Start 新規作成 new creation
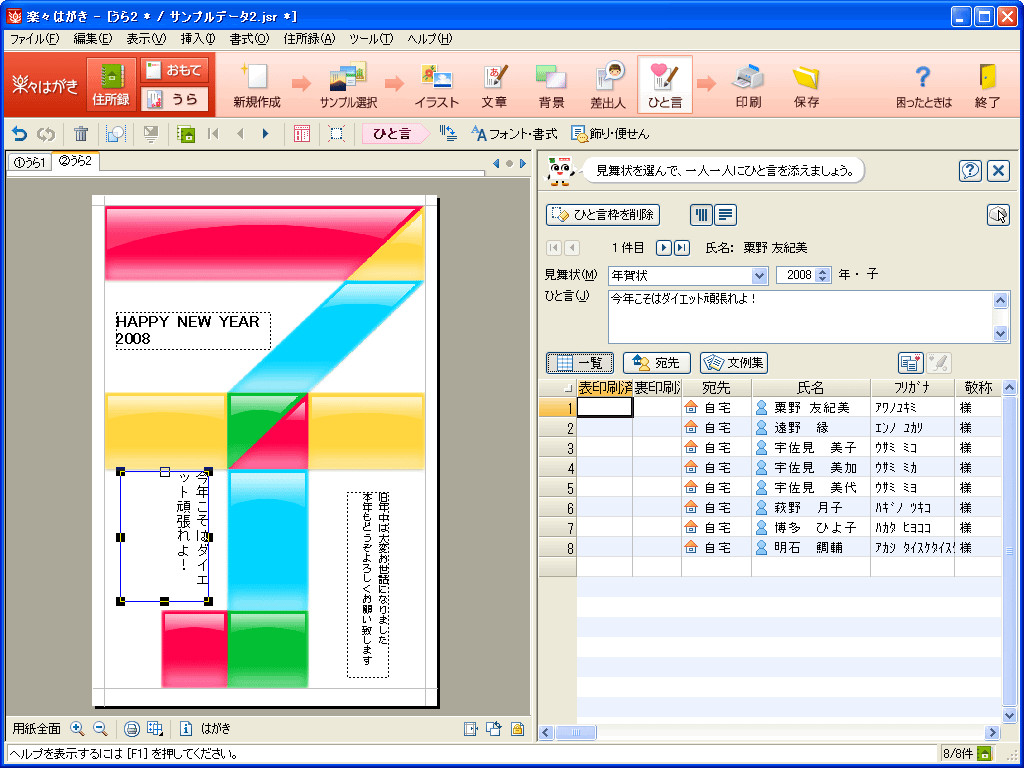Screen dimensions: 1024x768 pyautogui.click(x=257, y=85)
